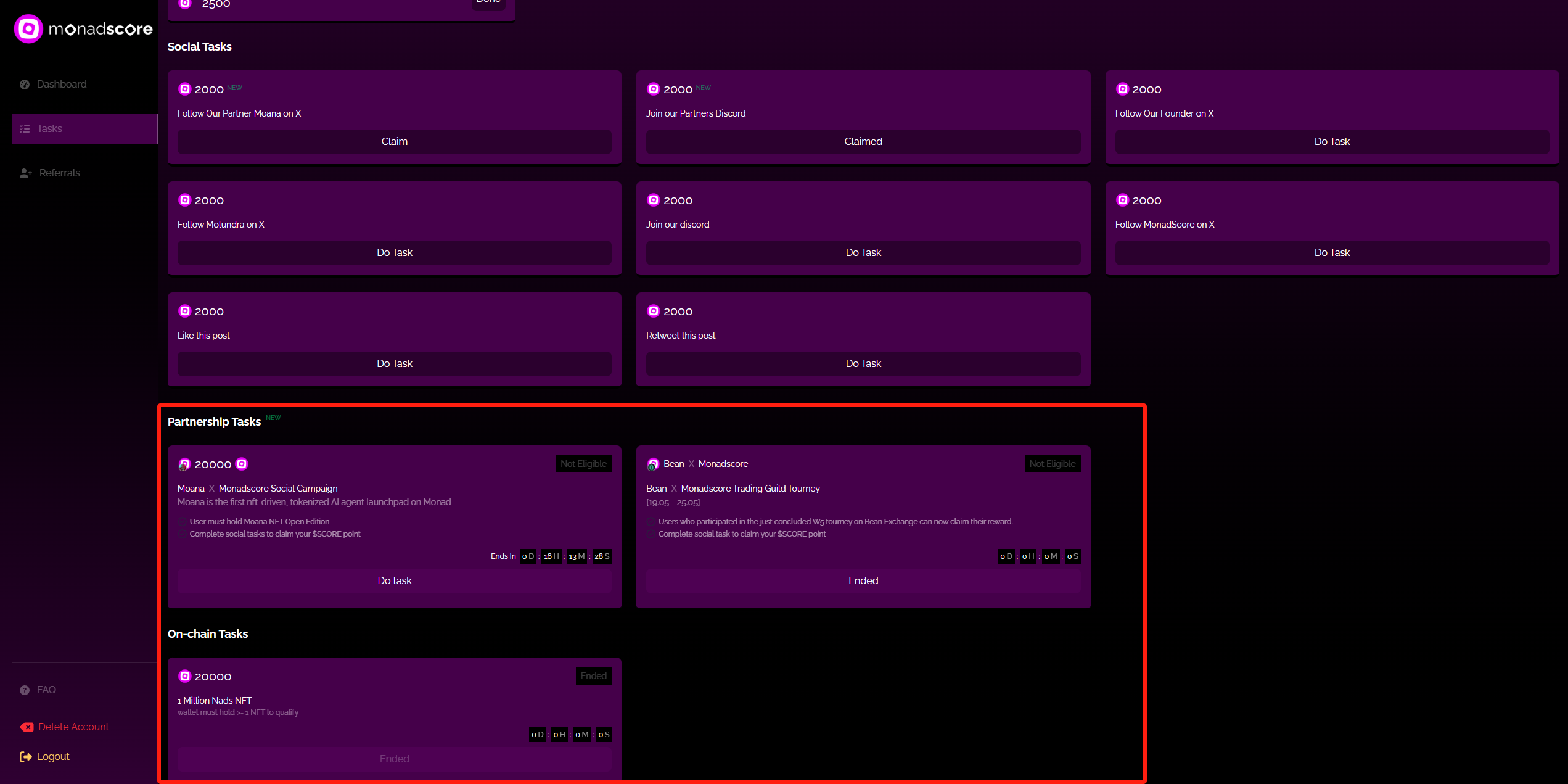Screen dimensions: 1568x784
Task: Click Not Eligible badge on Bean tourney card
Action: [1053, 464]
